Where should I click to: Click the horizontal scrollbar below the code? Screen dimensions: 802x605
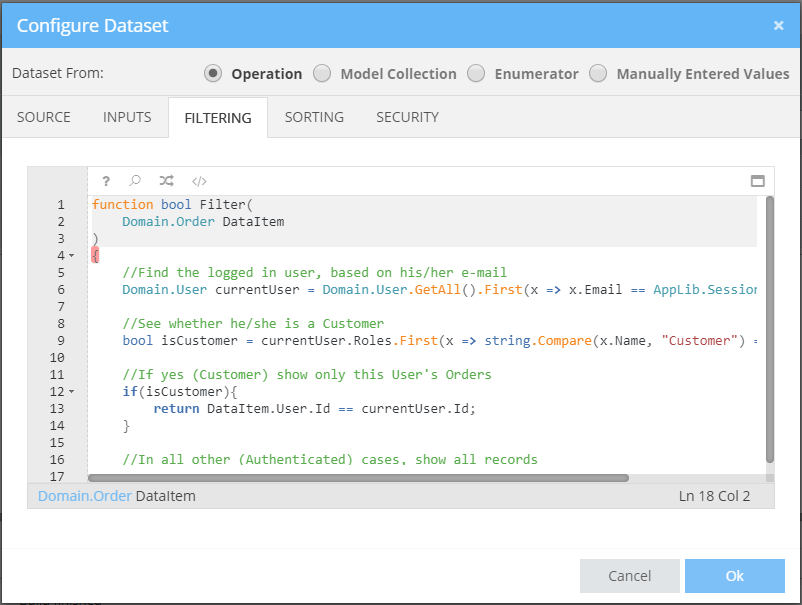(x=400, y=479)
